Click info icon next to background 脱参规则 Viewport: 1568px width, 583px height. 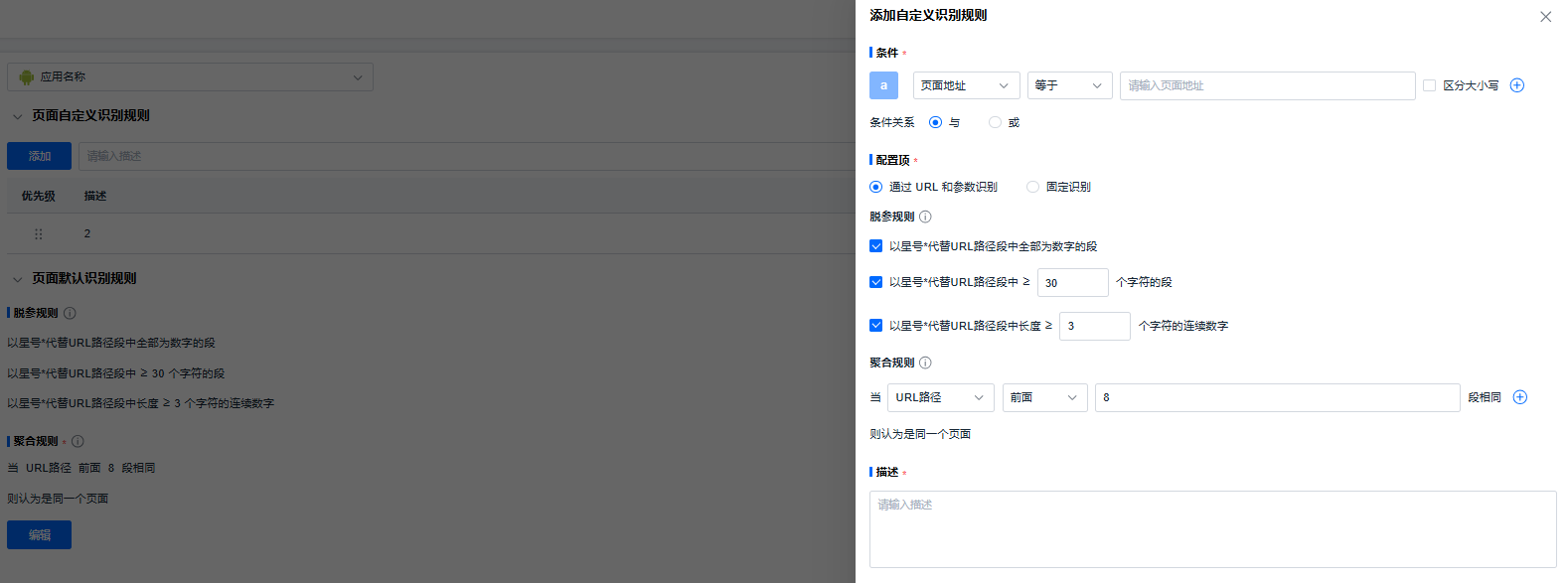[70, 313]
